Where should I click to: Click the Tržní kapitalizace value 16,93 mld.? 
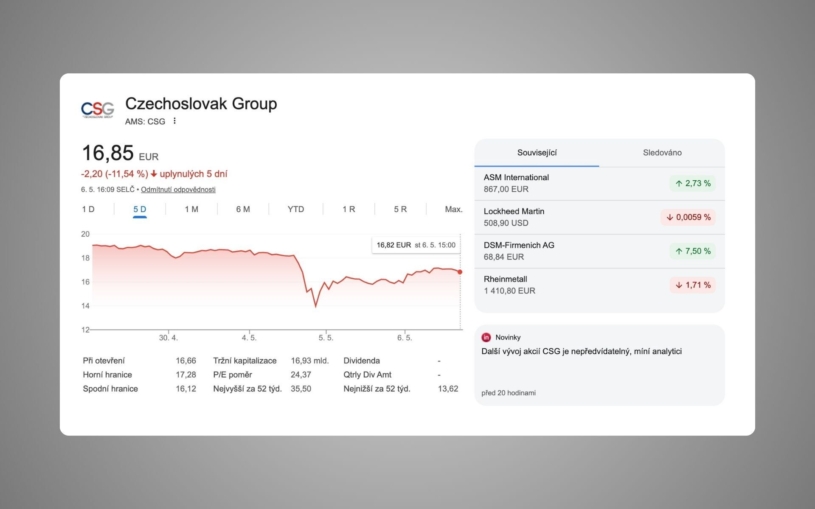point(310,361)
